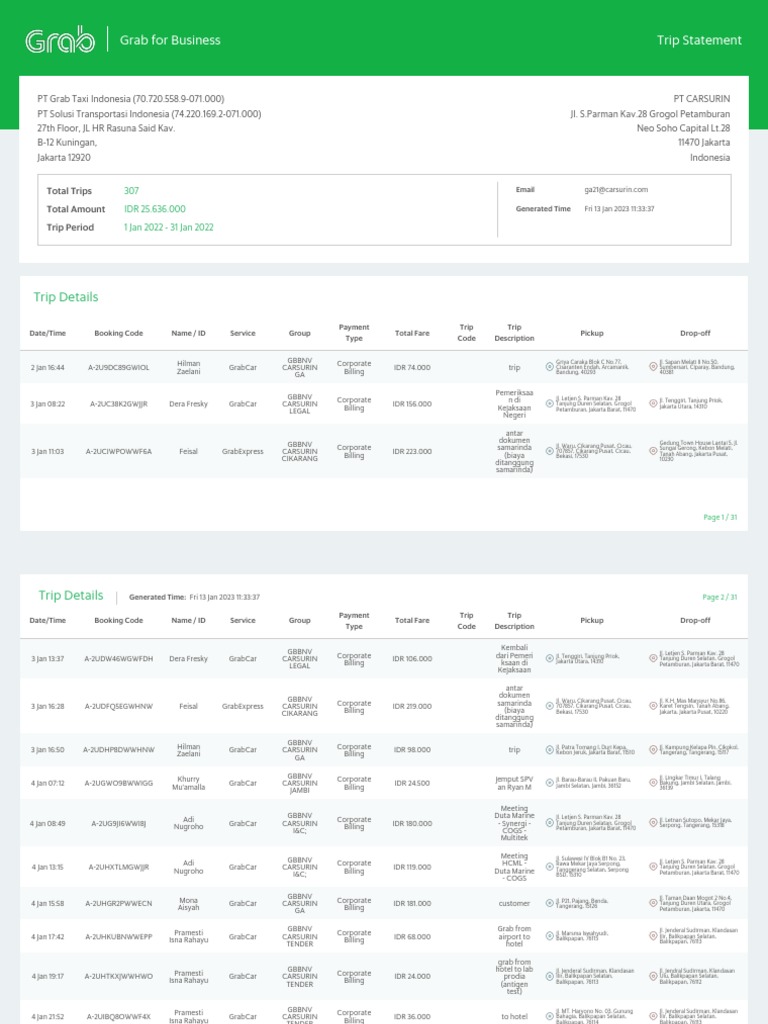Select booking code A-2U9DC89GWIOL
This screenshot has width=768, height=1024.
click(118, 368)
